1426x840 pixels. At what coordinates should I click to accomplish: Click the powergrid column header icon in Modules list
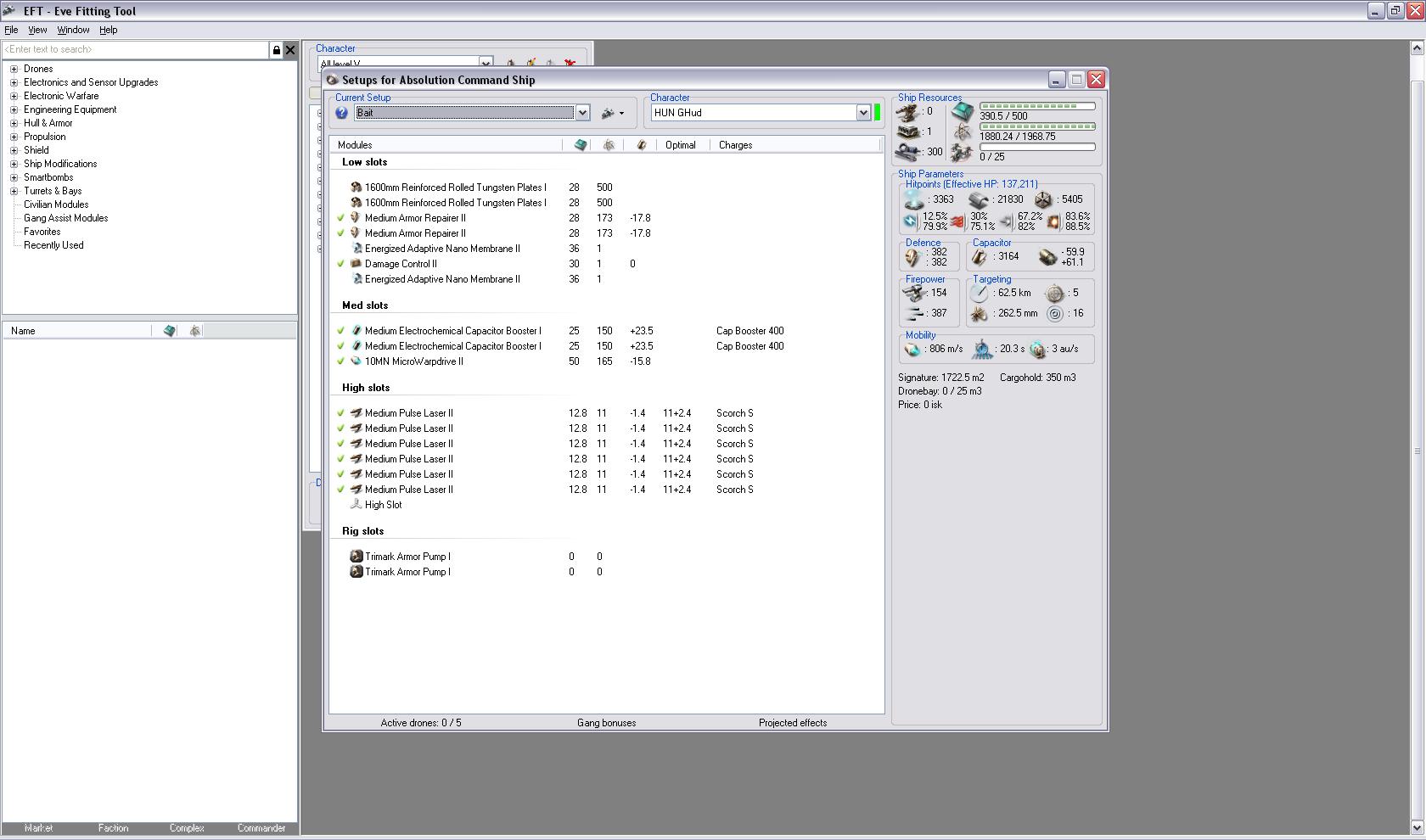pyautogui.click(x=609, y=145)
